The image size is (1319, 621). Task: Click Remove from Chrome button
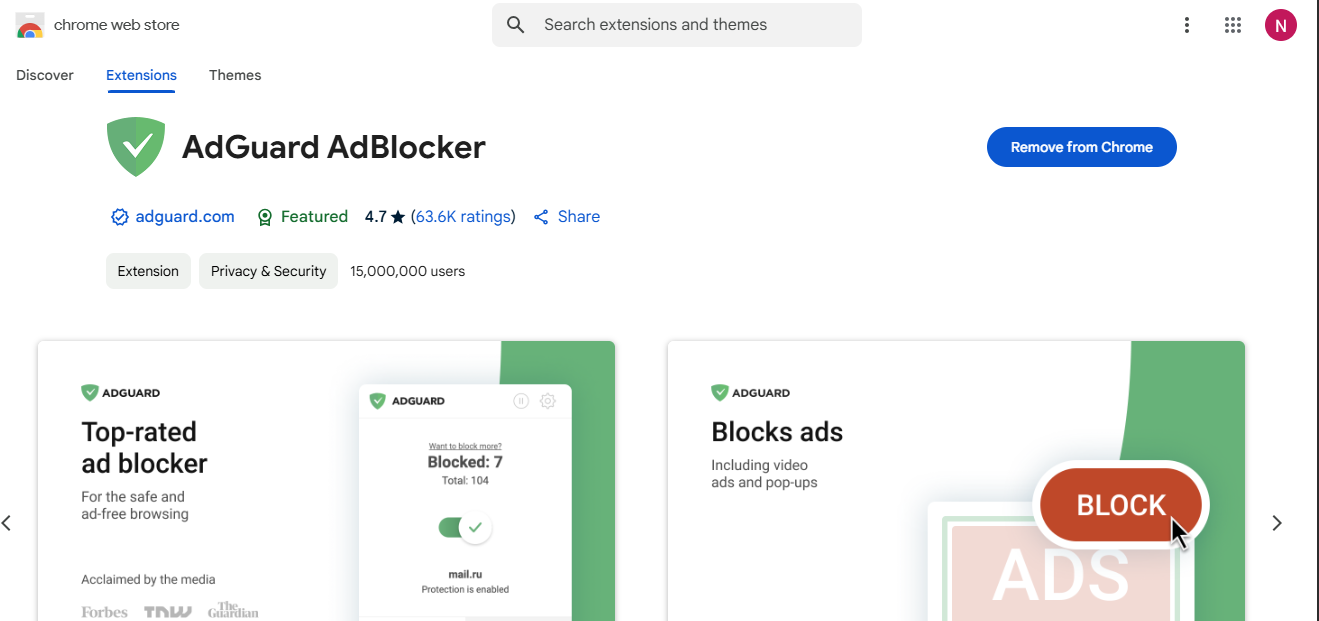[1081, 147]
